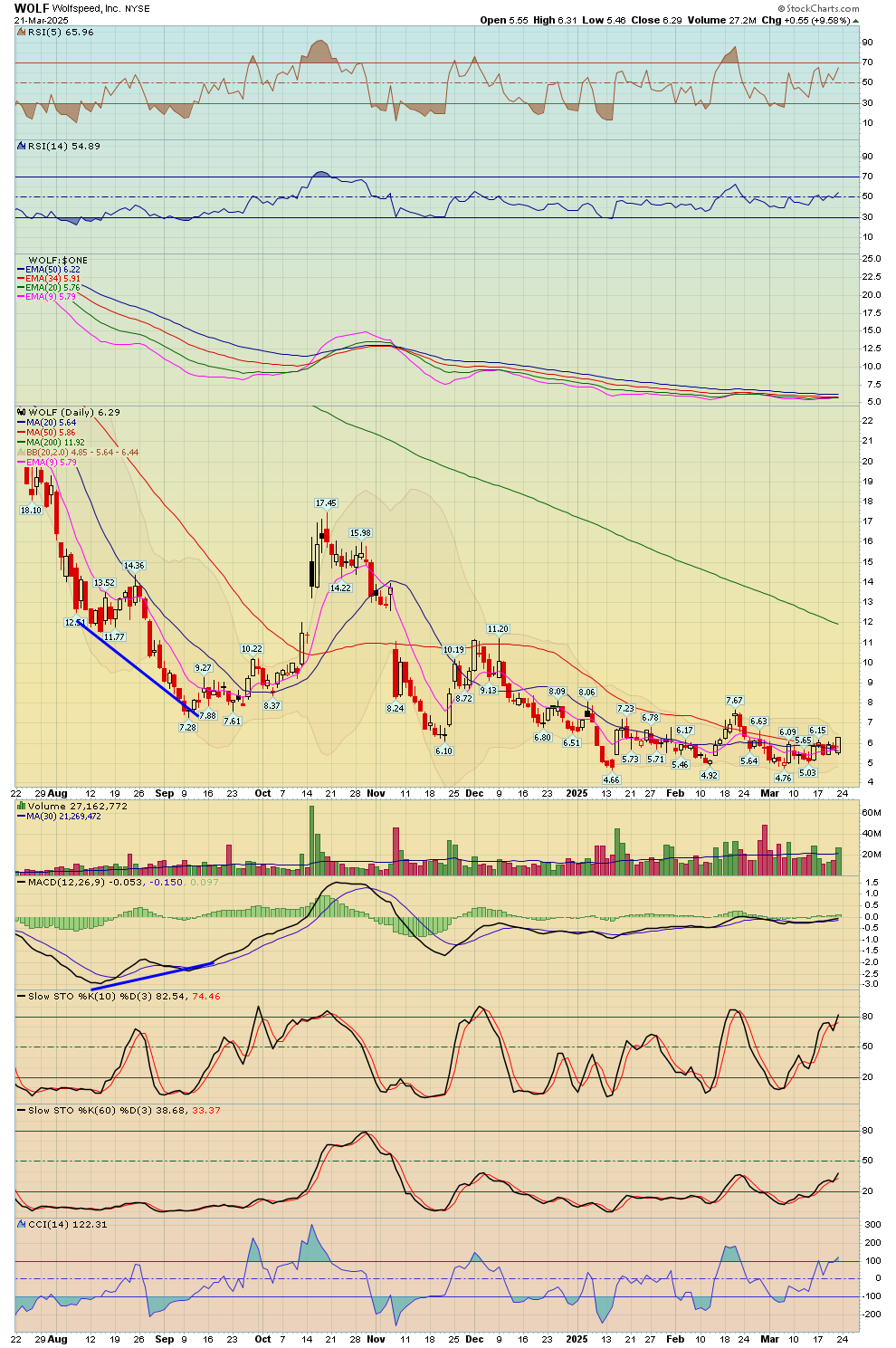896x1348 pixels.
Task: Click the RSI(5) panel legend icon
Action: pos(21,33)
